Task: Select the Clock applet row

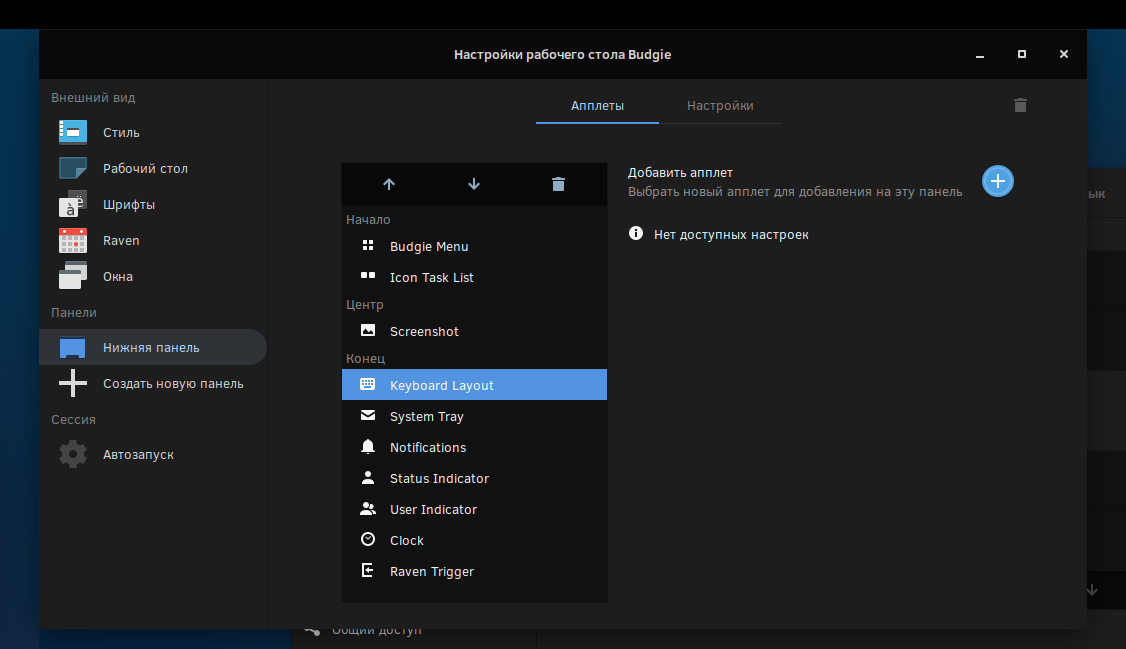Action: 474,540
